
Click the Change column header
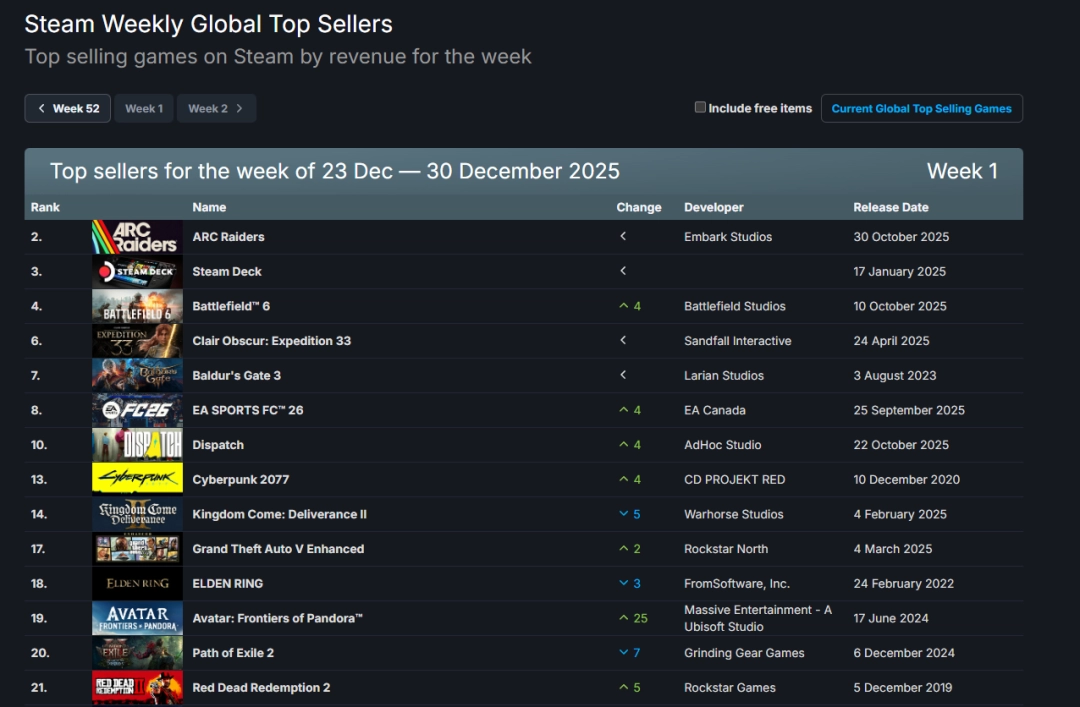[639, 207]
